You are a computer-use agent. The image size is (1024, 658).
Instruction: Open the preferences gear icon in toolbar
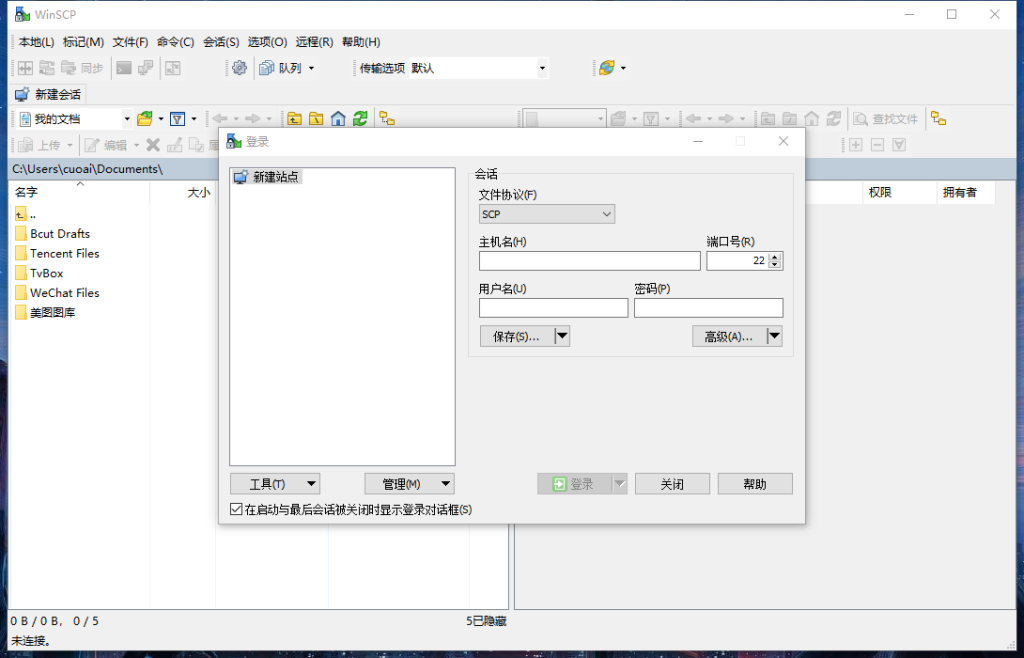click(x=239, y=68)
